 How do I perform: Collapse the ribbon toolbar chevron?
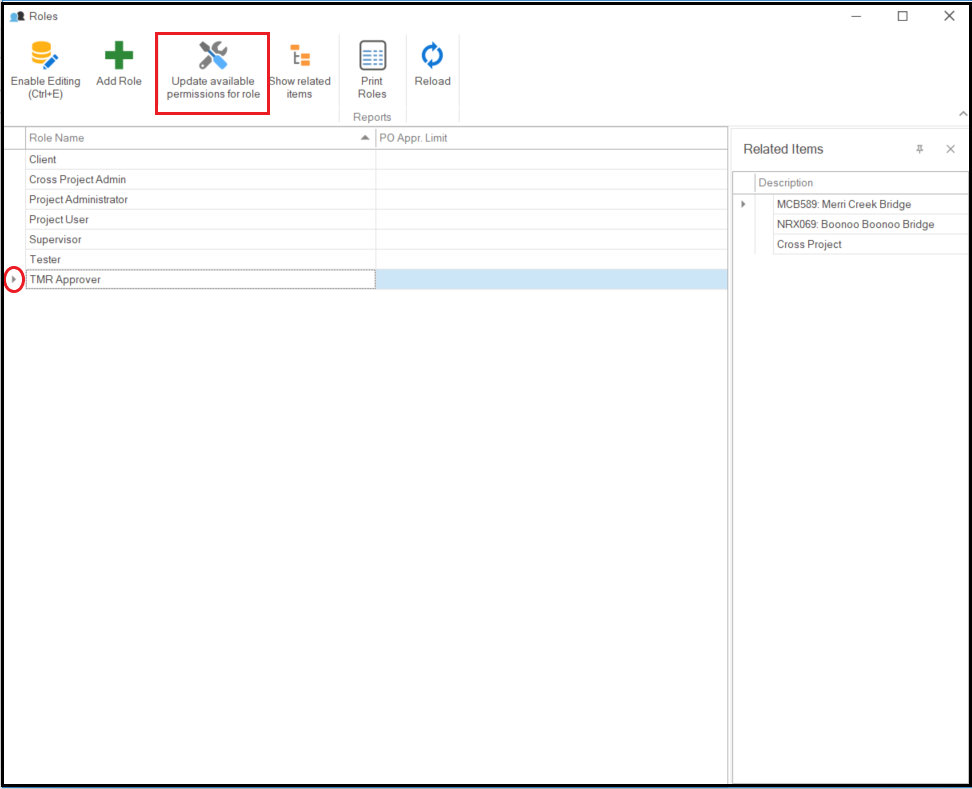[962, 114]
